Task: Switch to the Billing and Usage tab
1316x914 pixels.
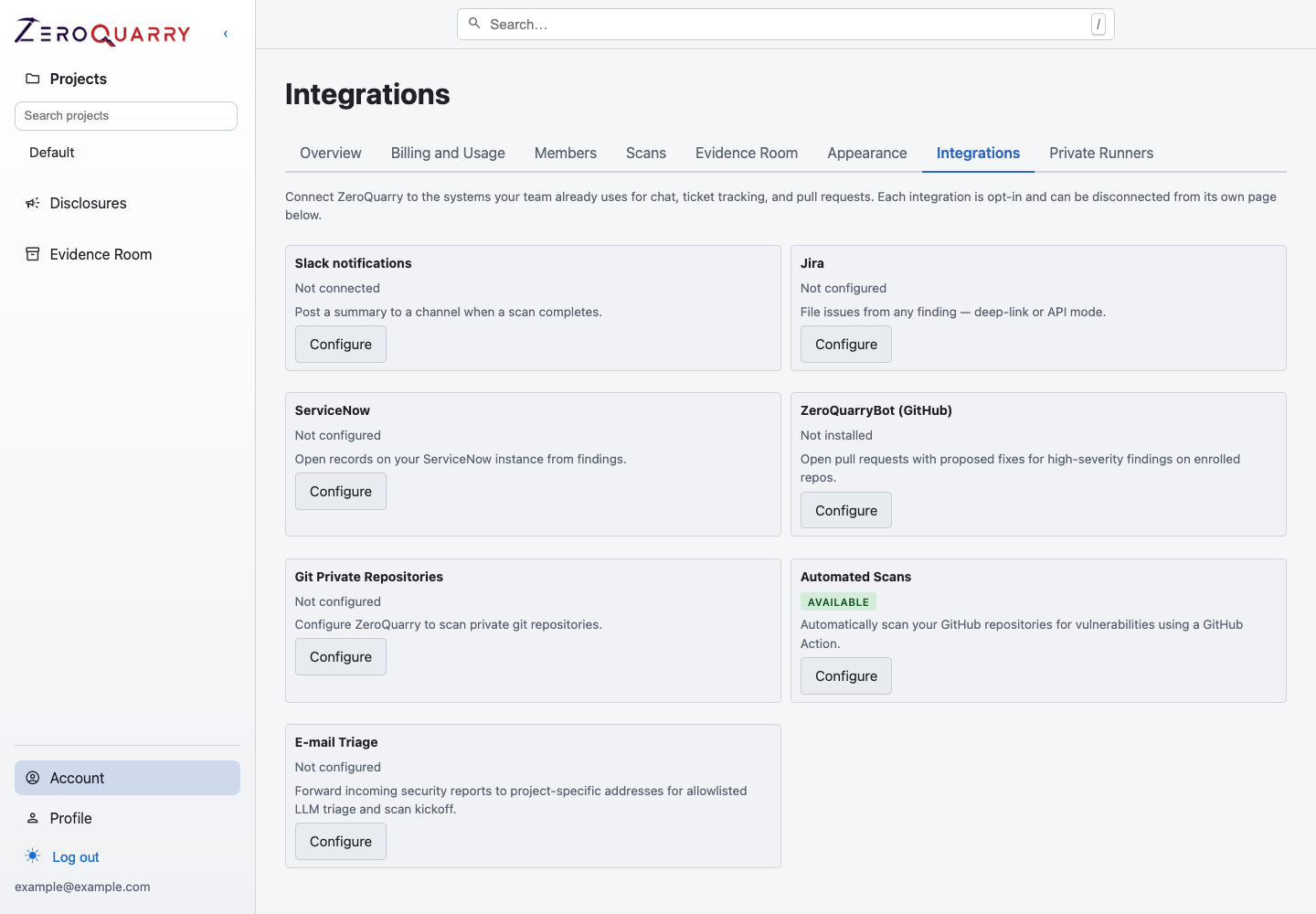Action: point(448,153)
